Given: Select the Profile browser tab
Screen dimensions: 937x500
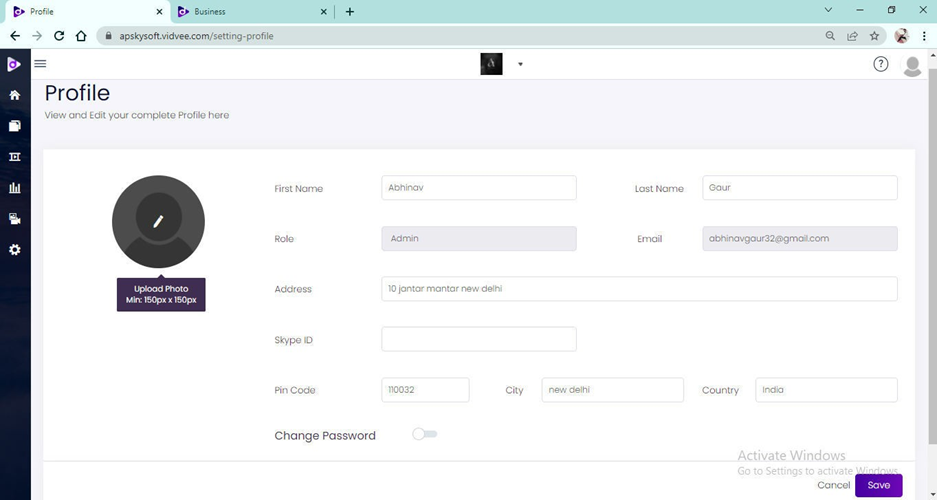Looking at the screenshot, I should tap(87, 11).
